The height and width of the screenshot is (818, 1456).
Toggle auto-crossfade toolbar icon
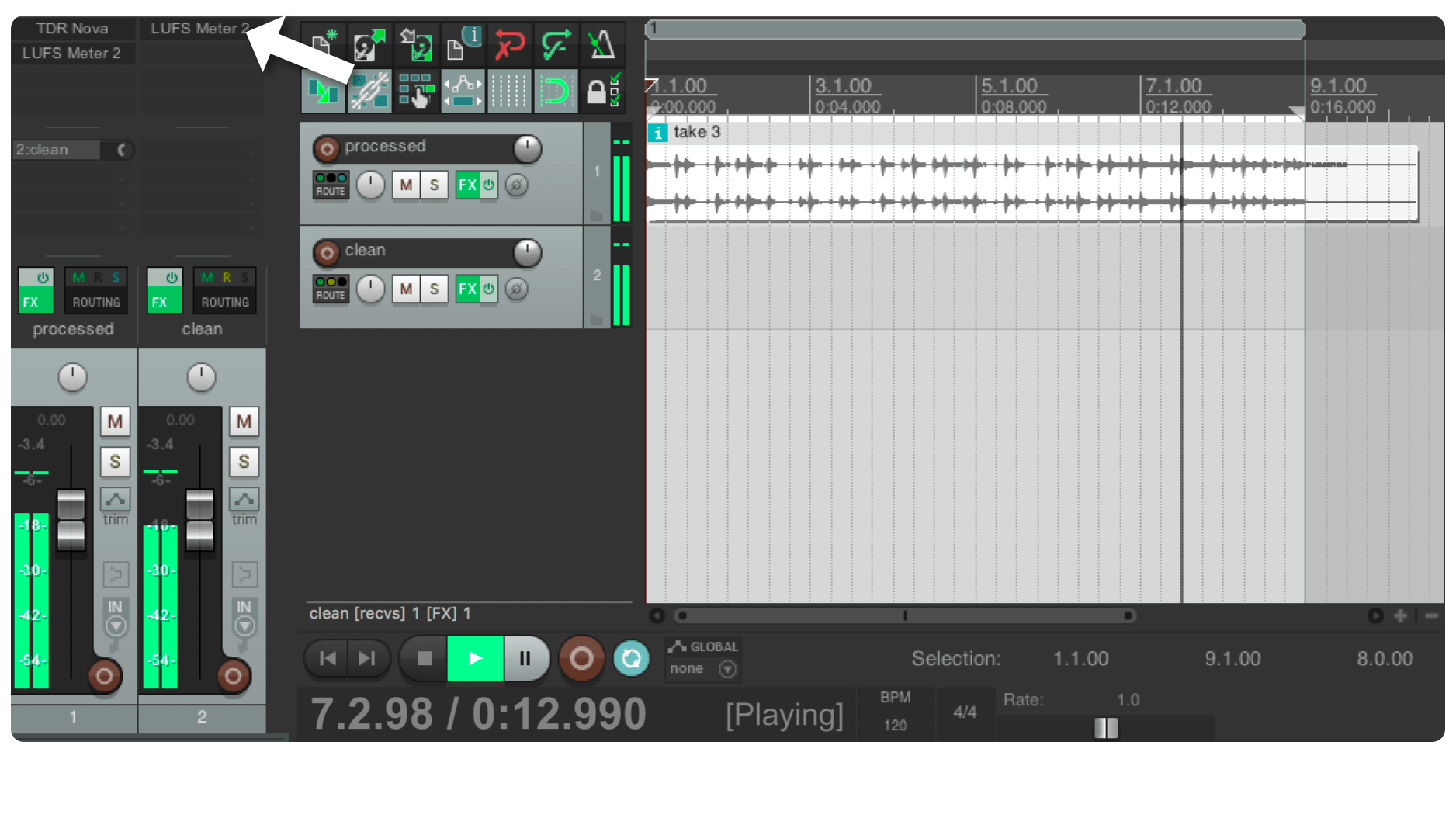323,91
